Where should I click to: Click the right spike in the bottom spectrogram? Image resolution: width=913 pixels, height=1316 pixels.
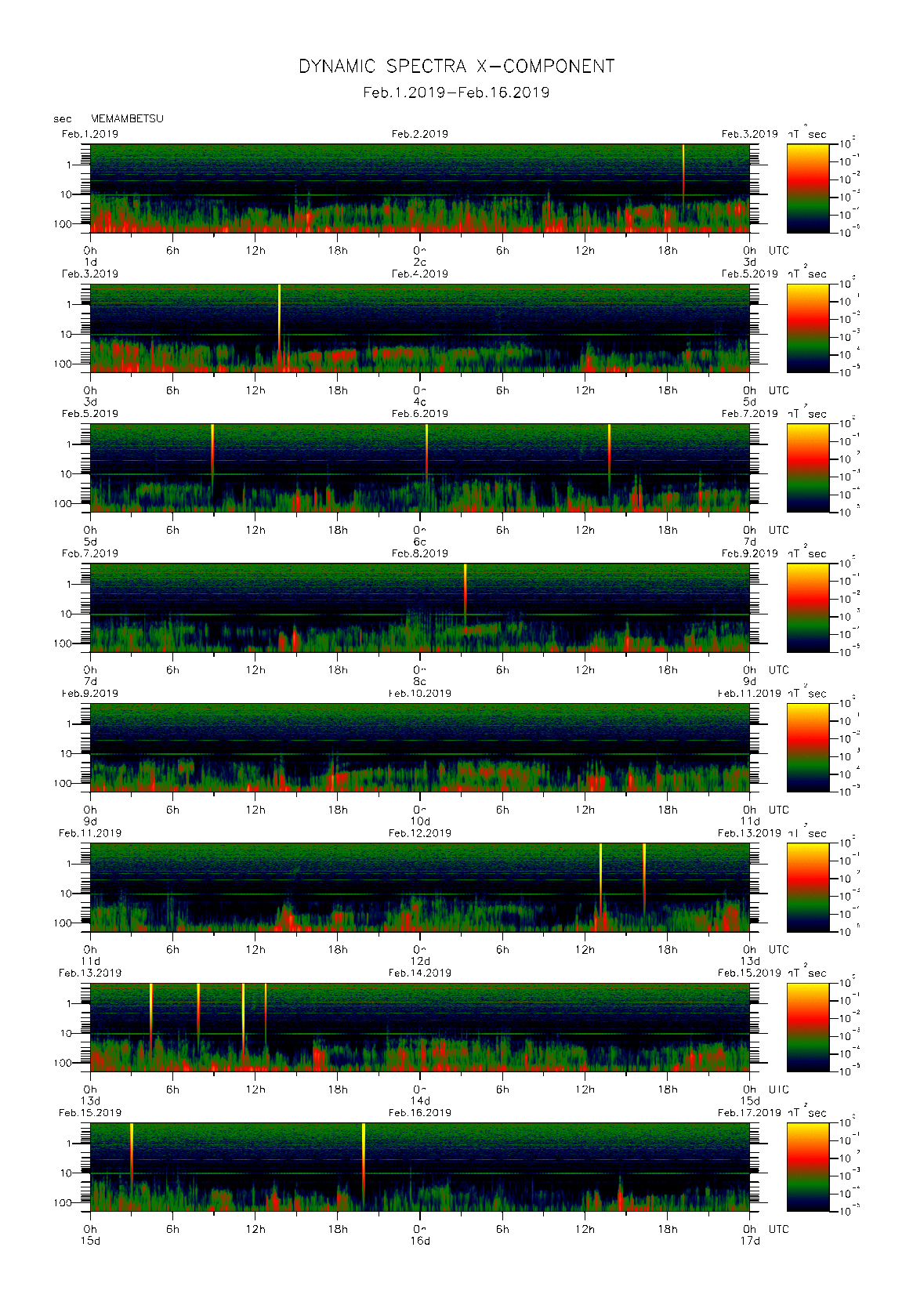tap(364, 1148)
